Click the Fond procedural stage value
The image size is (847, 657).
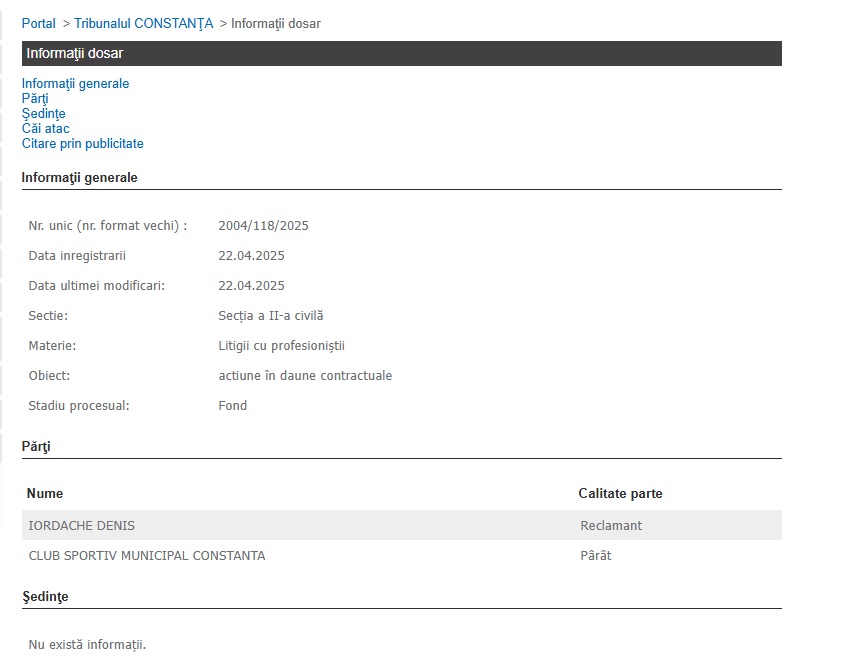pos(232,406)
